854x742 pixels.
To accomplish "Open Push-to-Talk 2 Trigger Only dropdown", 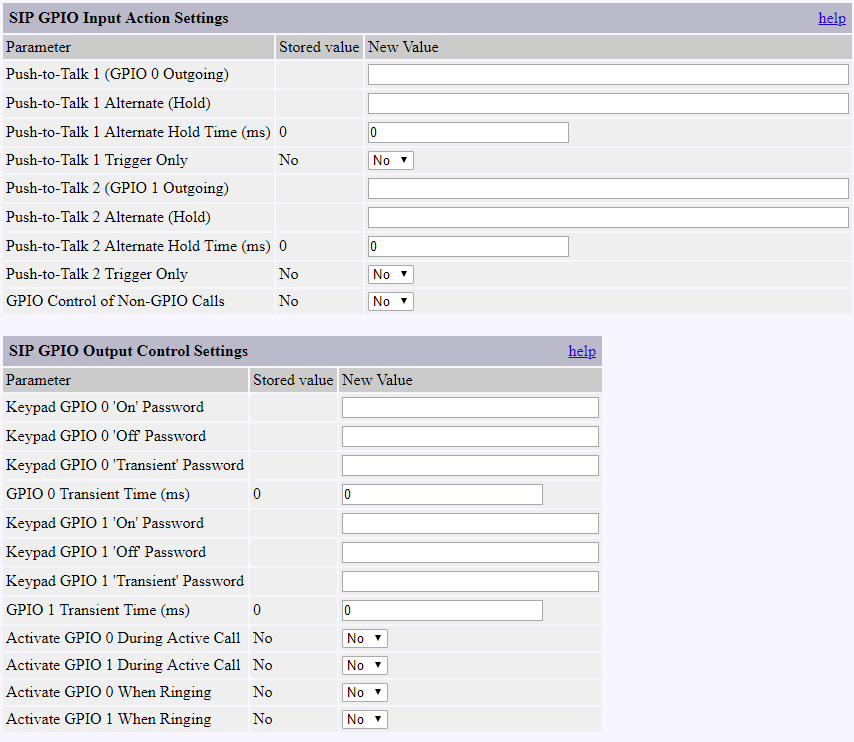I will [x=391, y=274].
